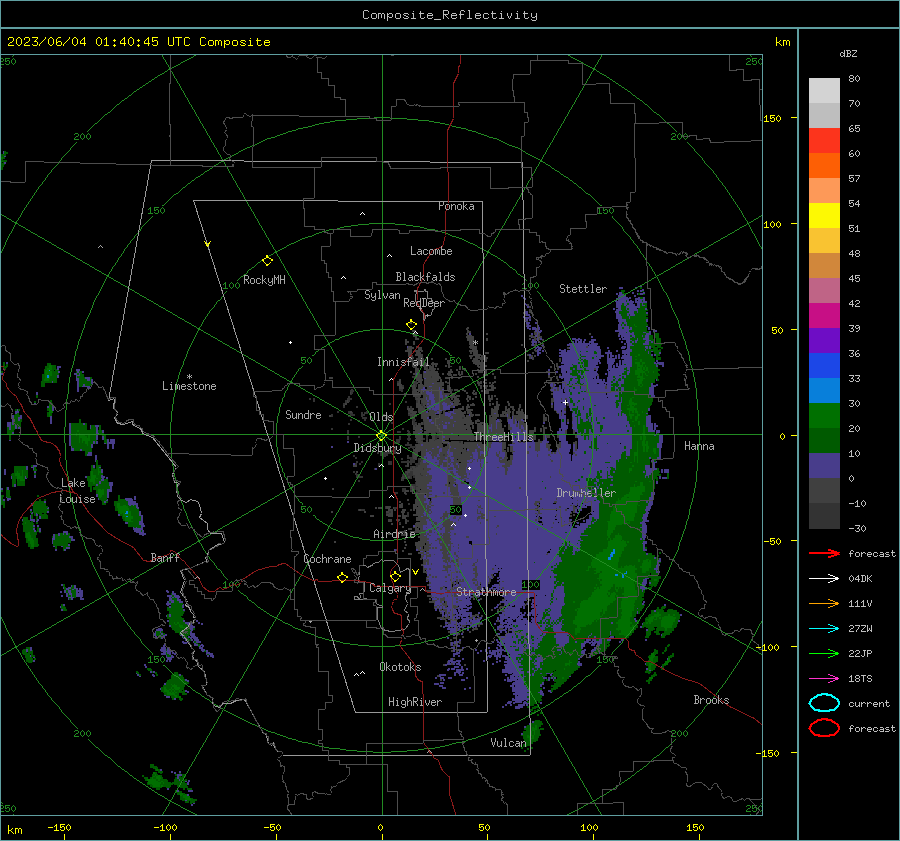The height and width of the screenshot is (841, 900).
Task: Click the yellow radar site marker at center
Action: point(382,436)
